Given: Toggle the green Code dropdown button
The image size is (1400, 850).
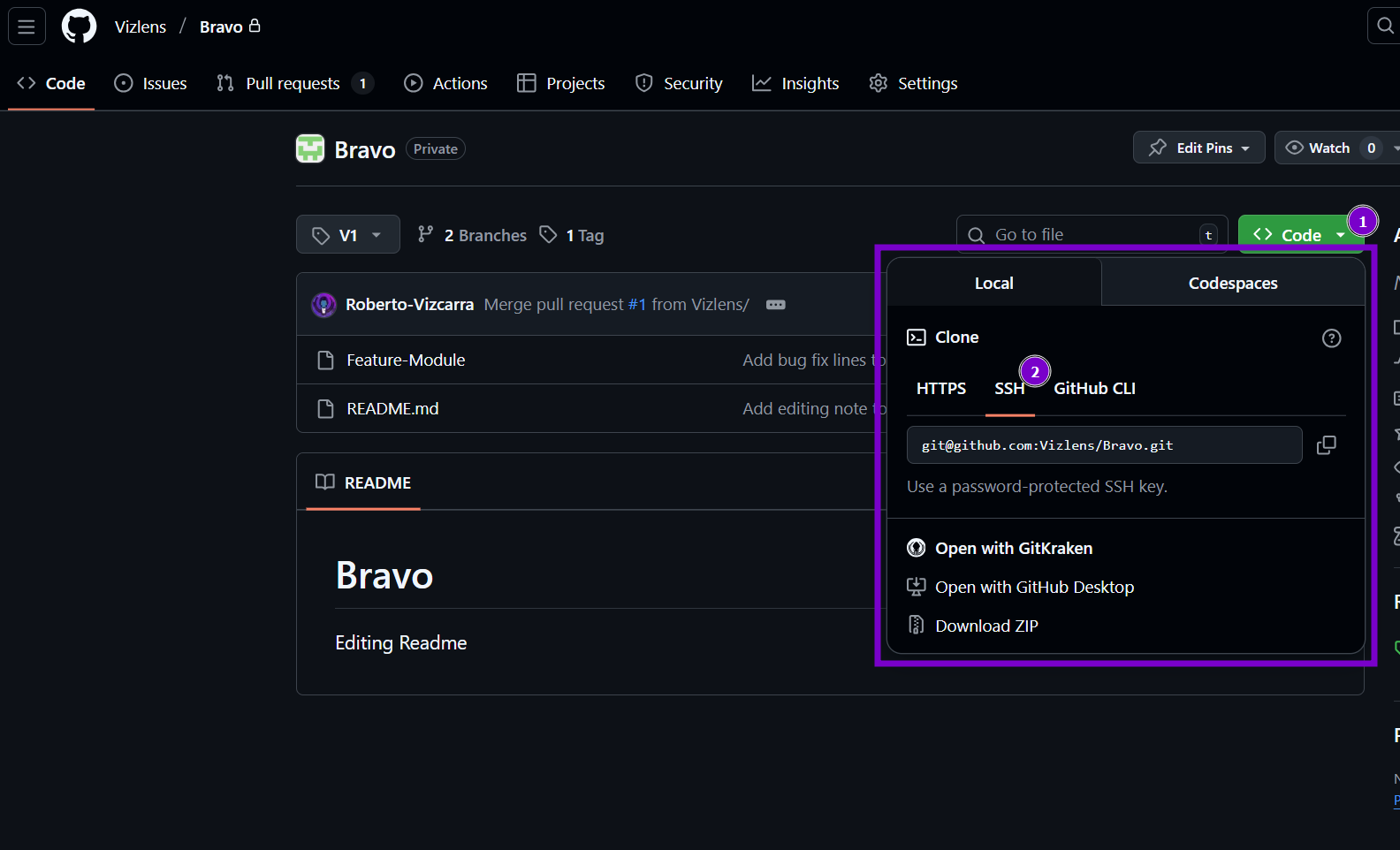Looking at the screenshot, I should pyautogui.click(x=1298, y=235).
